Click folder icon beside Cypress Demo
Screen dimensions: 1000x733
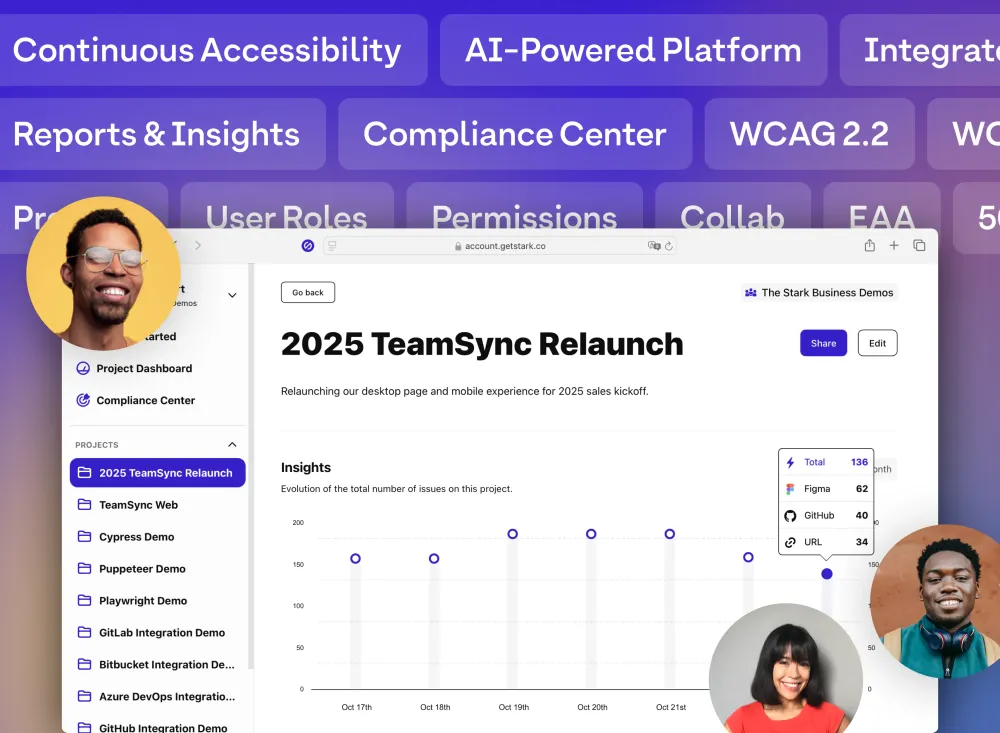click(x=84, y=537)
